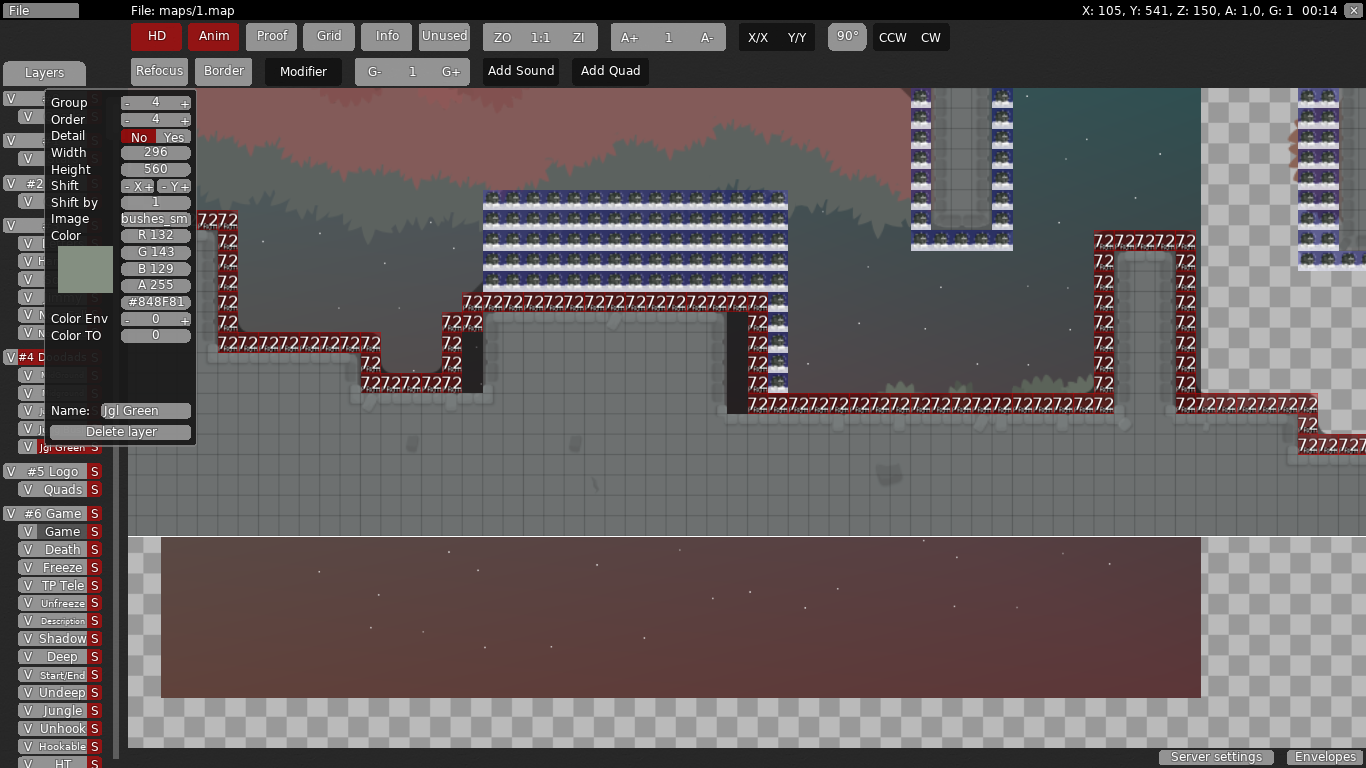Image resolution: width=1366 pixels, height=768 pixels.
Task: Flip horizontally with the X/X button
Action: click(x=758, y=38)
